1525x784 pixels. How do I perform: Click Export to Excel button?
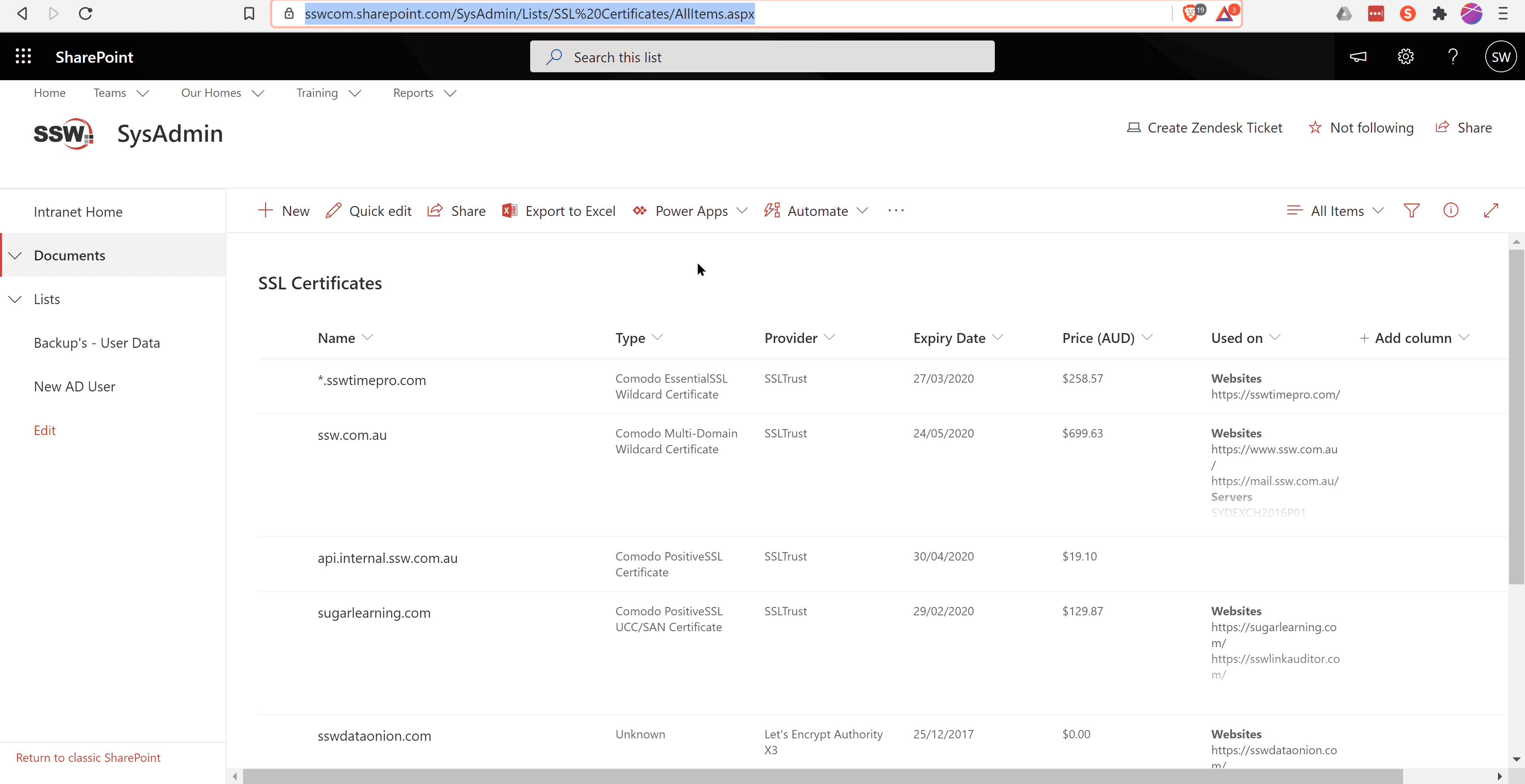[x=559, y=211]
